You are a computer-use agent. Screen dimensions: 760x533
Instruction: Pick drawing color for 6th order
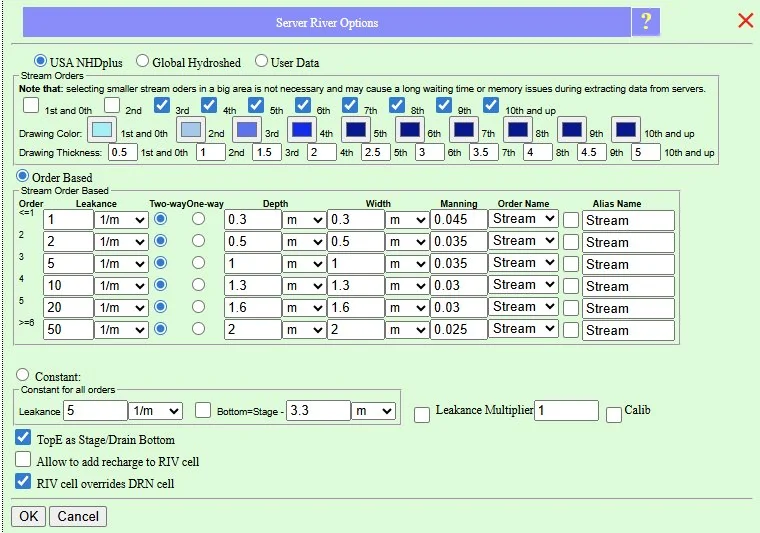[411, 130]
